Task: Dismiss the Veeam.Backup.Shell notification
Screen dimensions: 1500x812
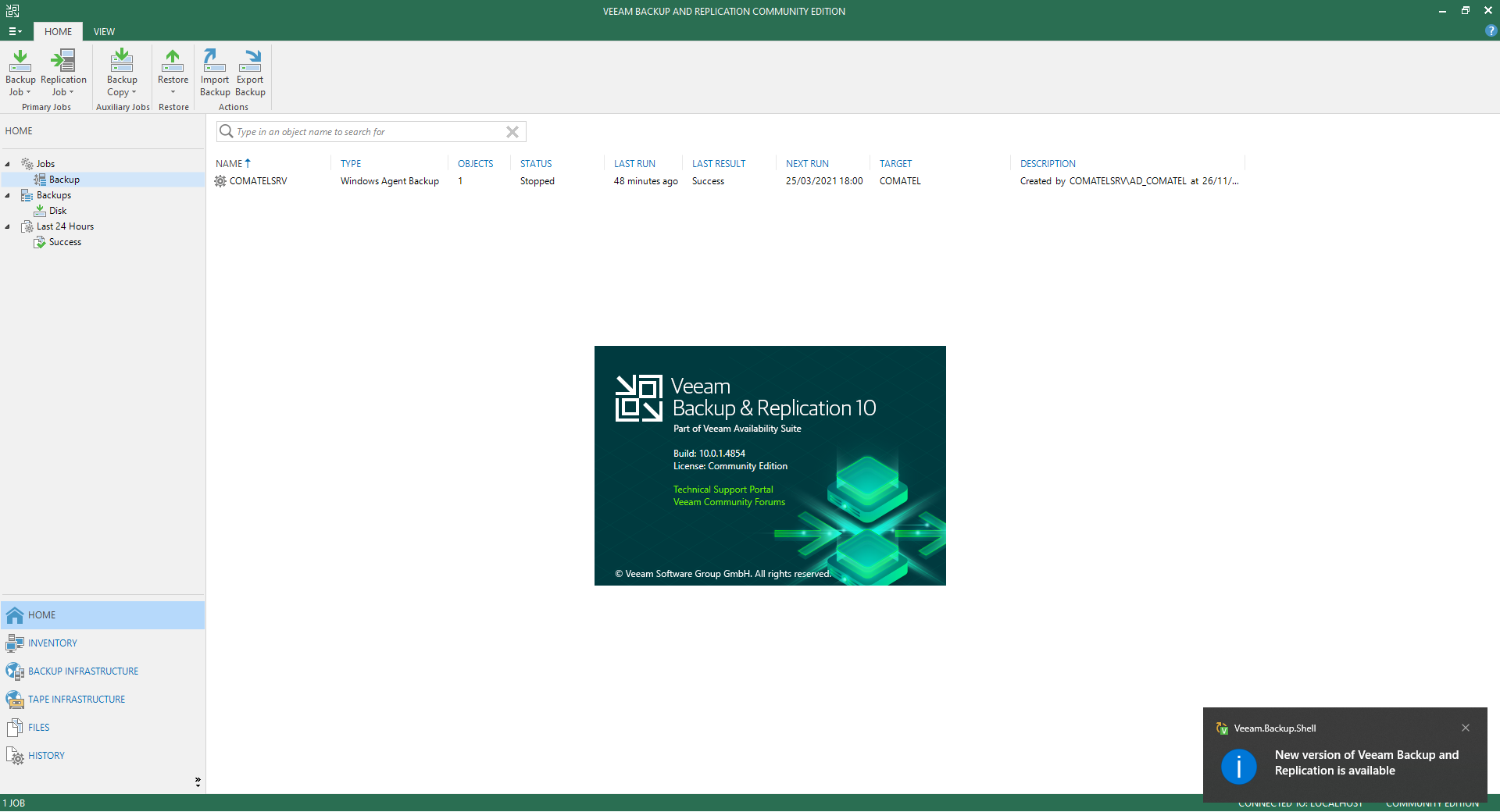Action: 1466,728
